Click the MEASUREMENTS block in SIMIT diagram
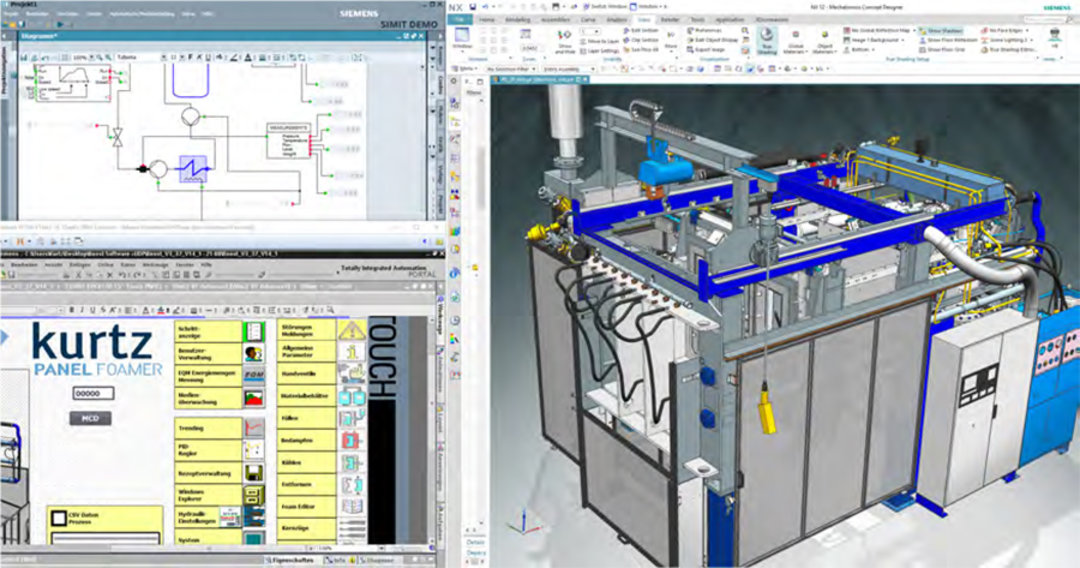Viewport: 1080px width, 568px height. tap(289, 140)
